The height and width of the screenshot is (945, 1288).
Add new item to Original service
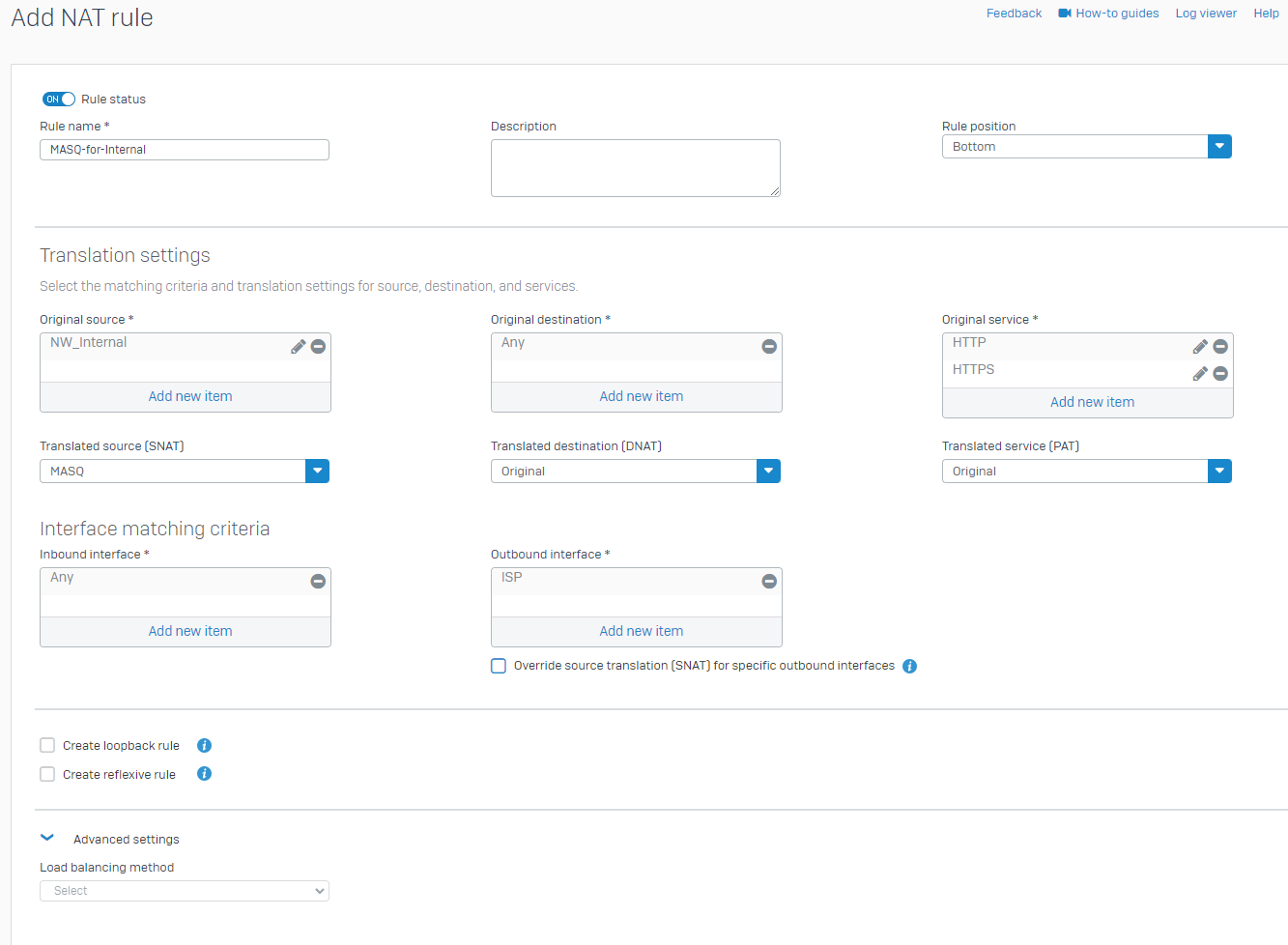click(1092, 402)
